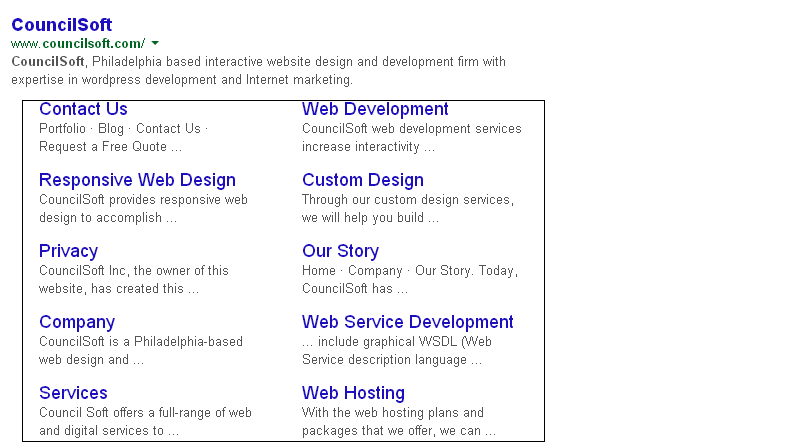
Task: Click the 'Through our custom design services' snippet
Action: tap(408, 208)
